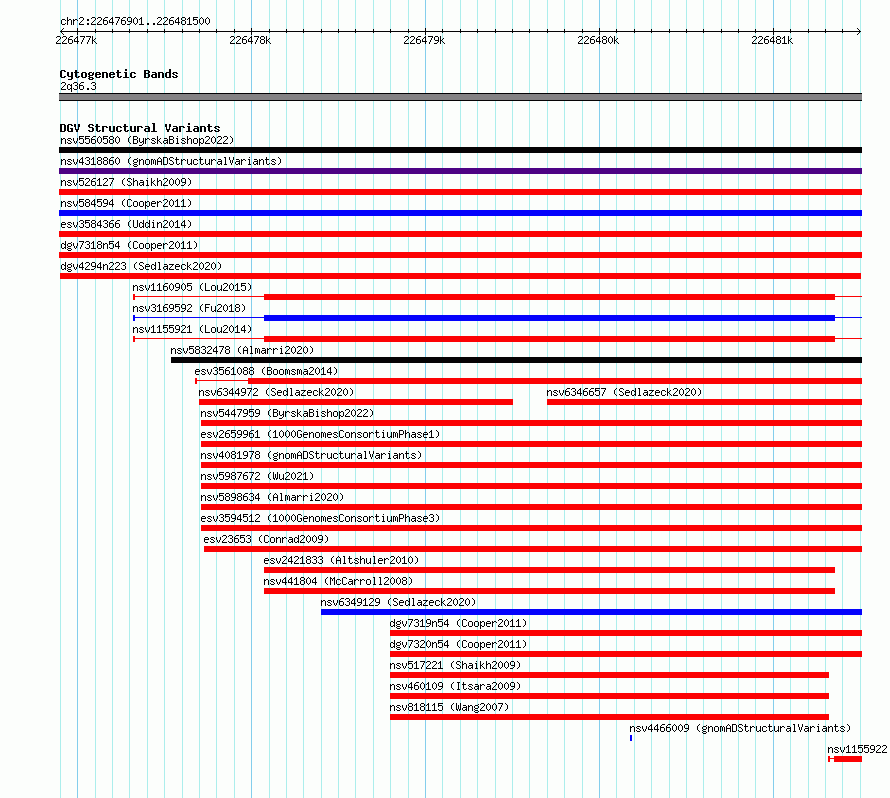Screen dimensions: 890x798
Task: Click the Cytogenetic Bands track title
Action: click(119, 74)
